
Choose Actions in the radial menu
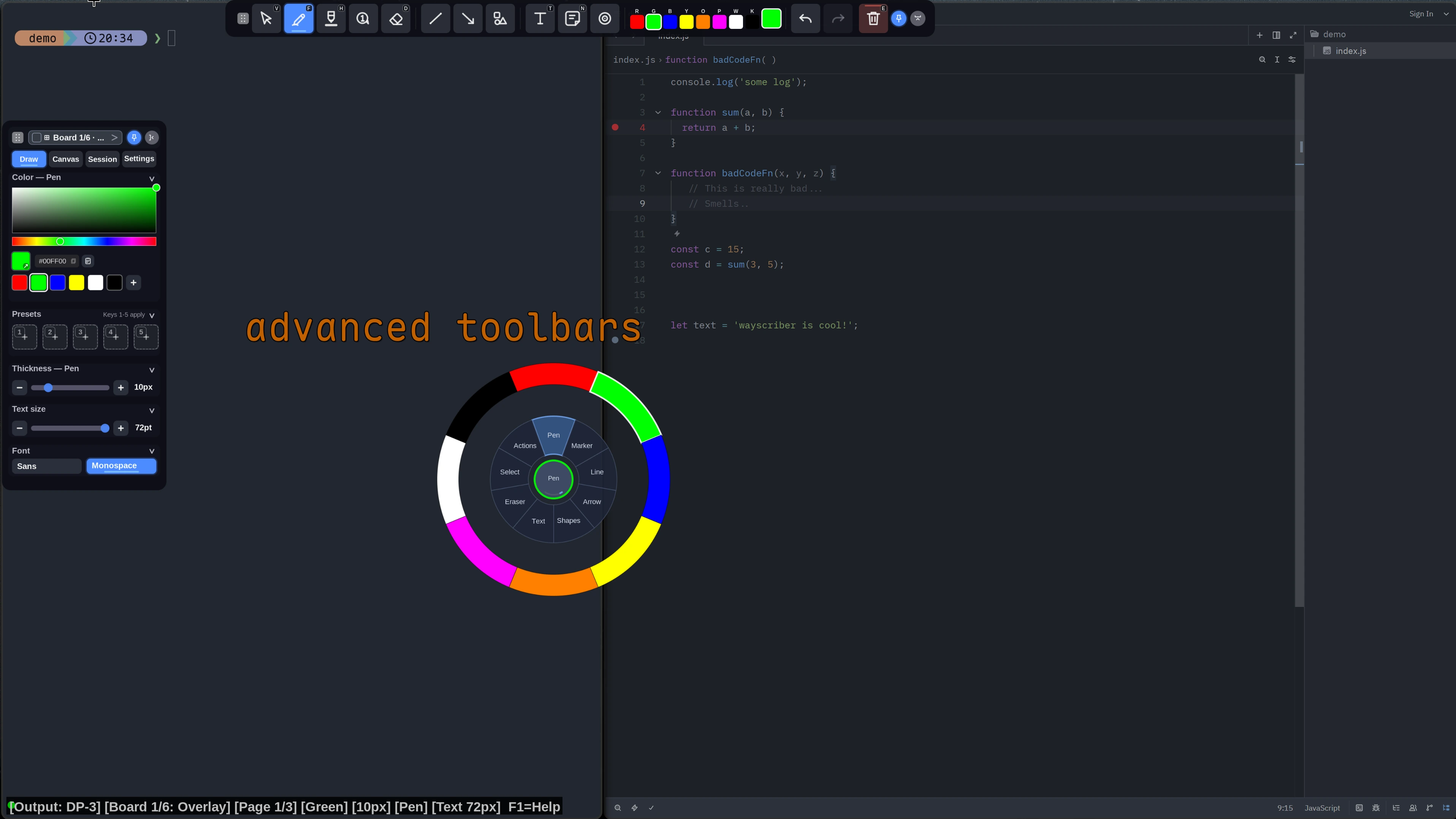click(x=524, y=445)
